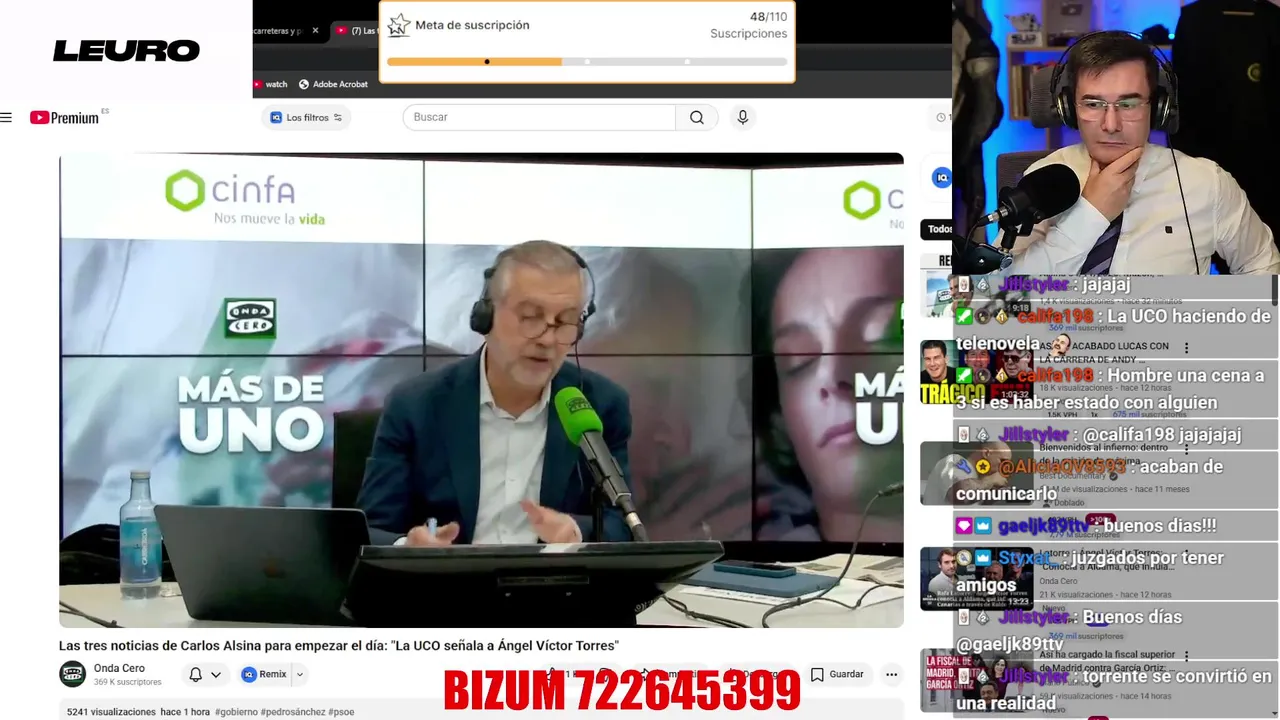Open the video title about Carlos Alsina

[339, 646]
